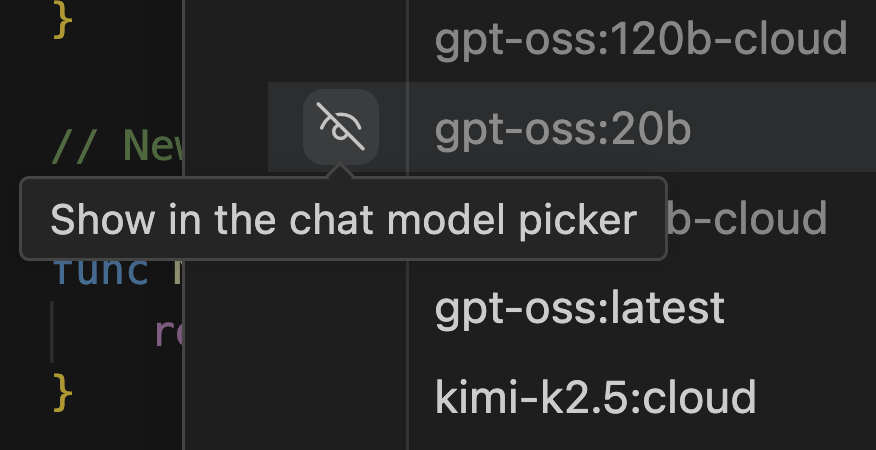Toggle the crossed-out eye icon for gpt-oss:20b

click(341, 127)
